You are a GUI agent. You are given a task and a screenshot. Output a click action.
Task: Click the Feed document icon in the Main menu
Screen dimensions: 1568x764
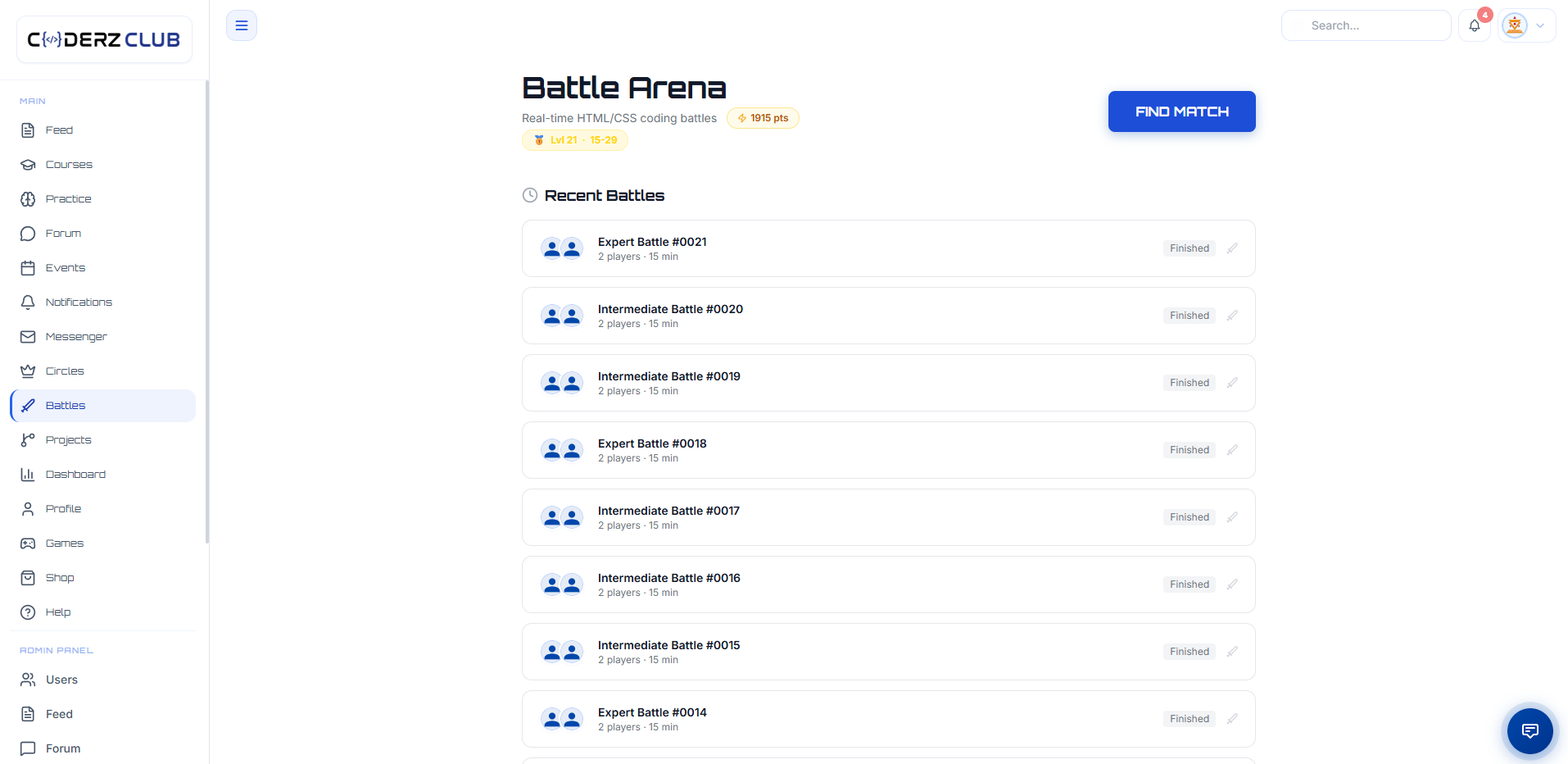click(x=28, y=130)
